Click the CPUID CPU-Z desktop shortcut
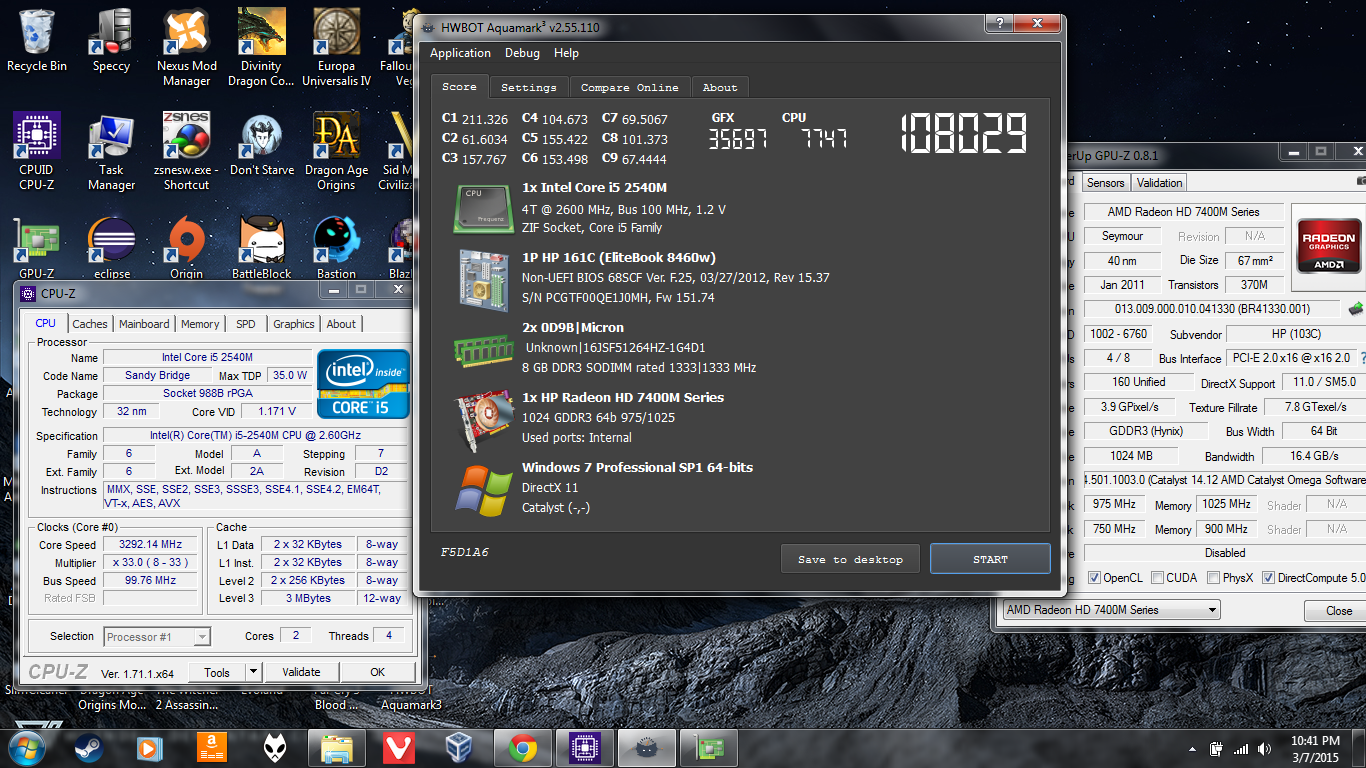This screenshot has width=1366, height=768. (37, 151)
